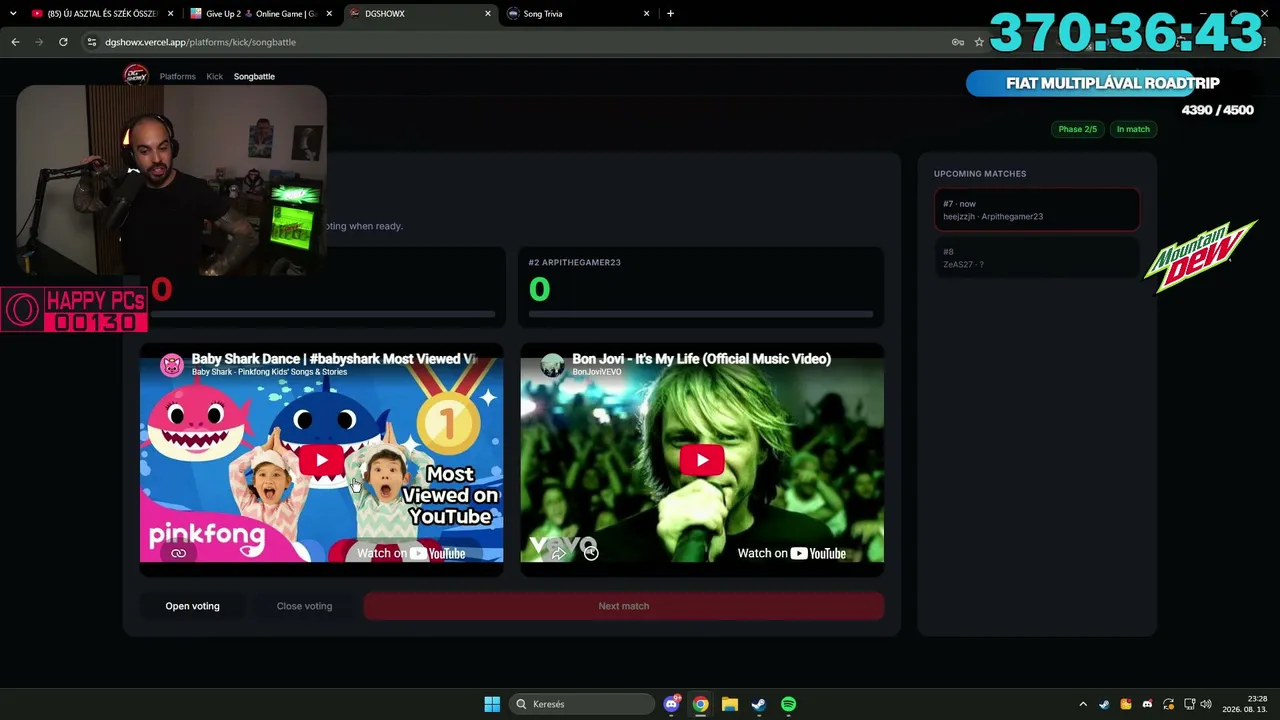Close the Song Trivia tab
Image resolution: width=1280 pixels, height=720 pixels.
pyautogui.click(x=646, y=14)
